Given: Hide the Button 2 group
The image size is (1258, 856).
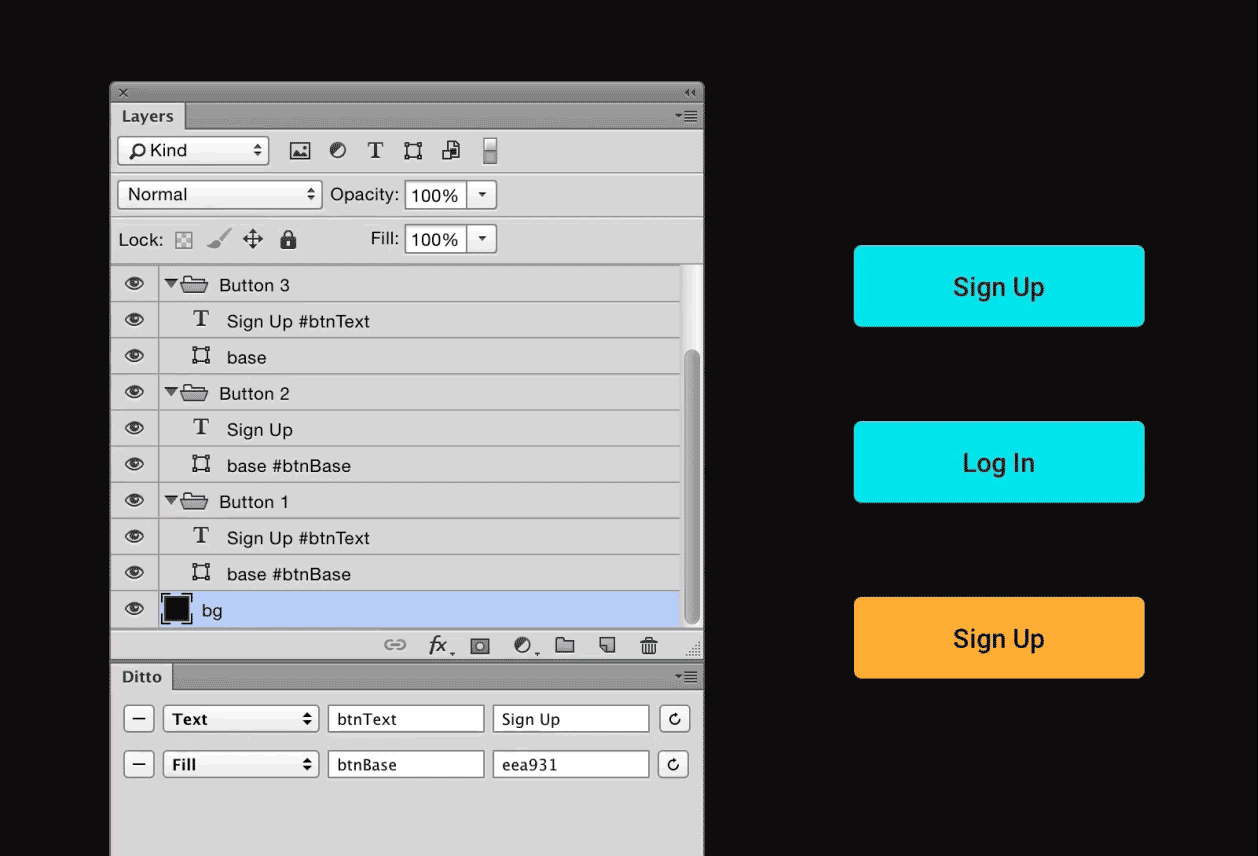Looking at the screenshot, I should (134, 392).
